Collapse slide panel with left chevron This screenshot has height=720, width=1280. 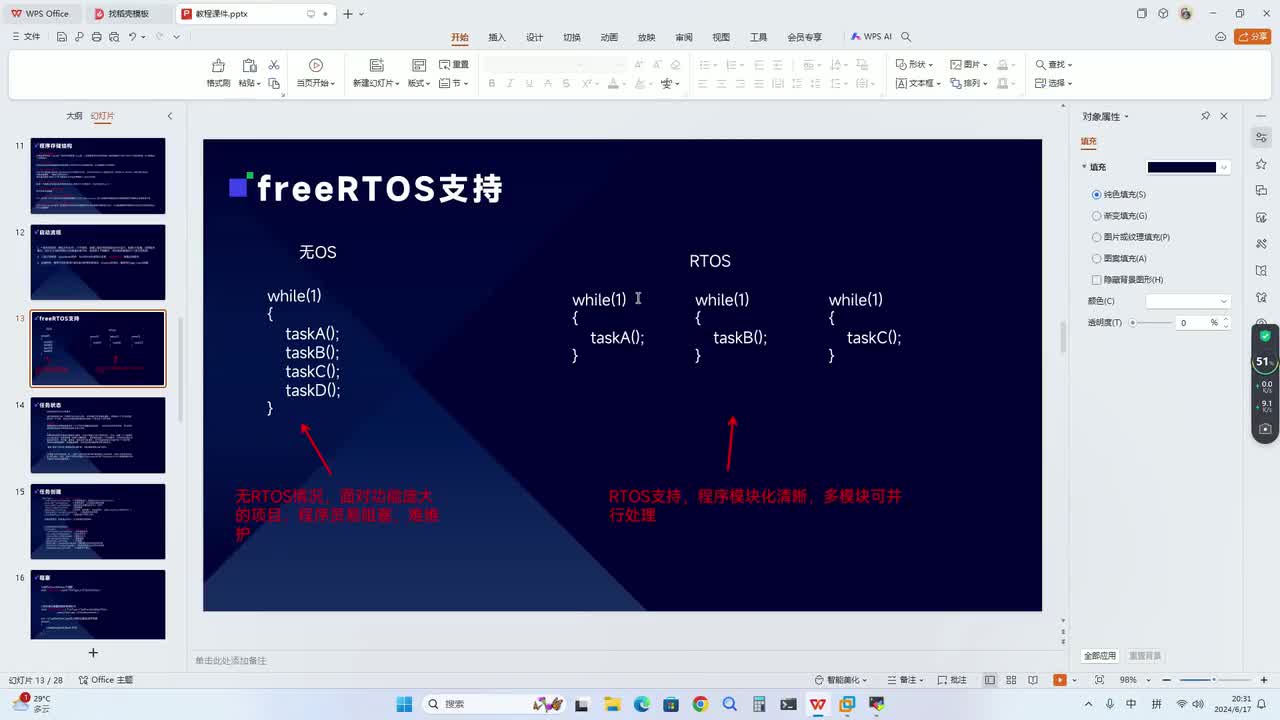tap(169, 116)
